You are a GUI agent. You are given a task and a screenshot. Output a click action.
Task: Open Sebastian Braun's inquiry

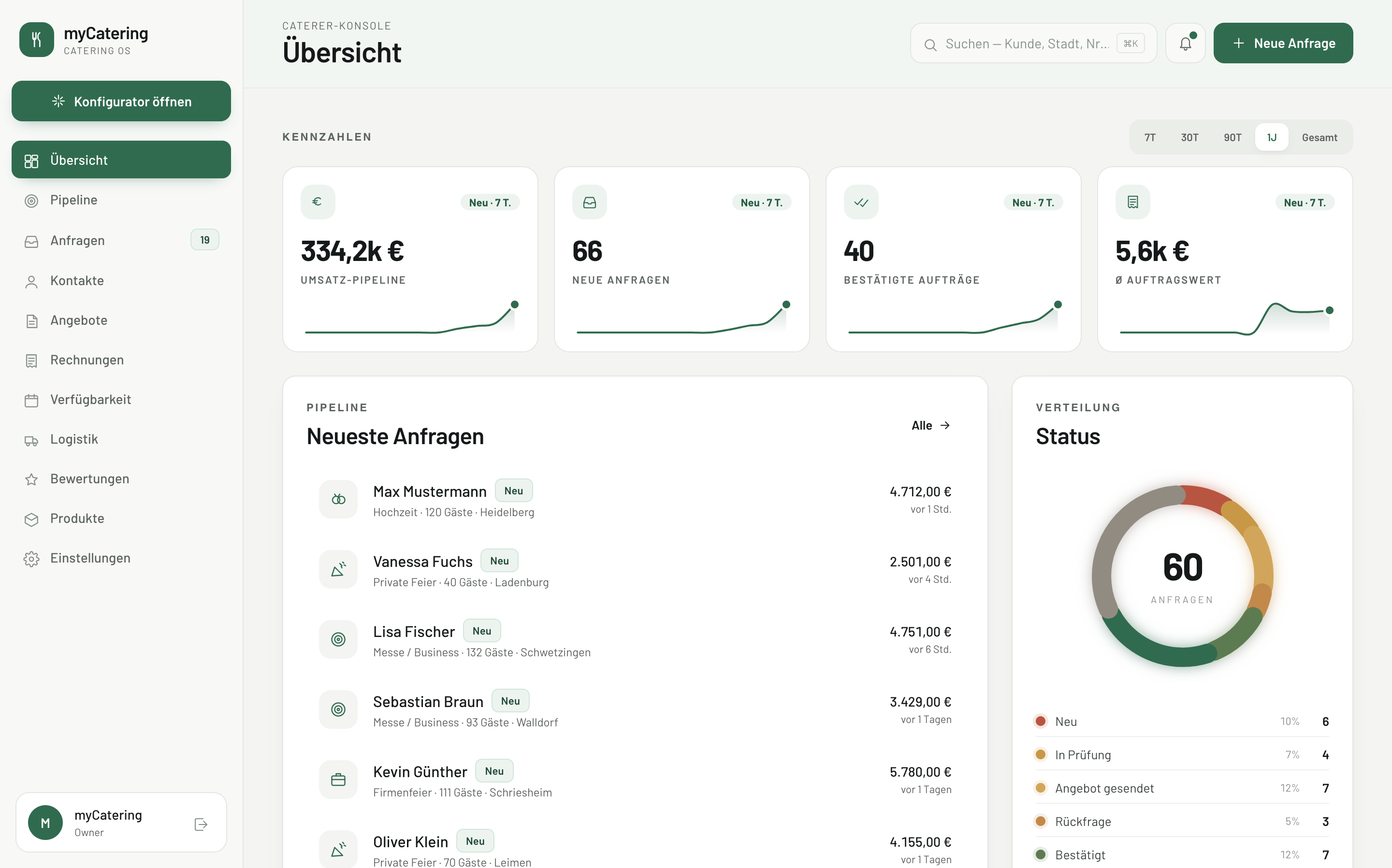(x=635, y=709)
